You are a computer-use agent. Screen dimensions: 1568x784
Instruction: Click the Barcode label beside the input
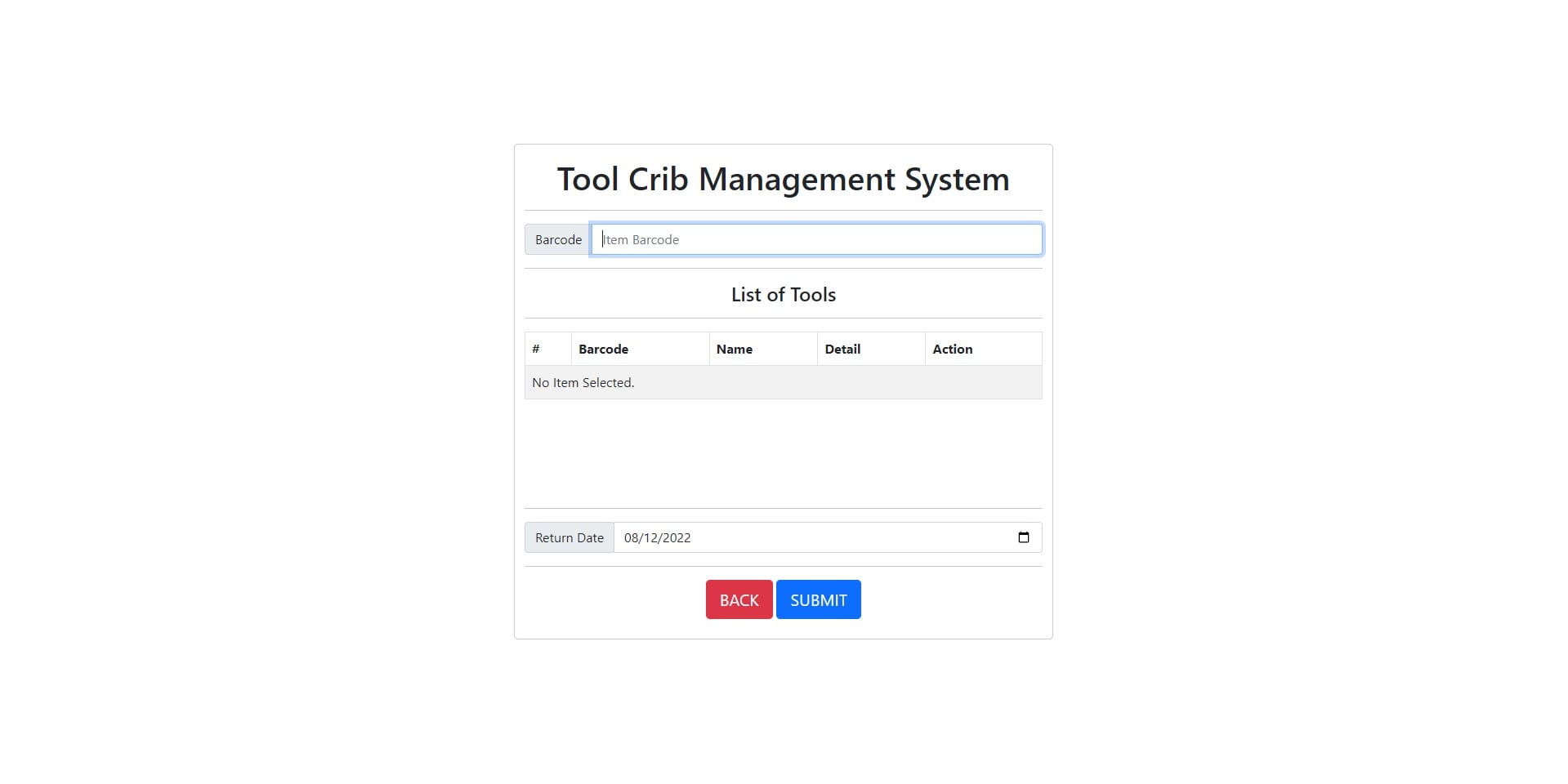point(558,239)
